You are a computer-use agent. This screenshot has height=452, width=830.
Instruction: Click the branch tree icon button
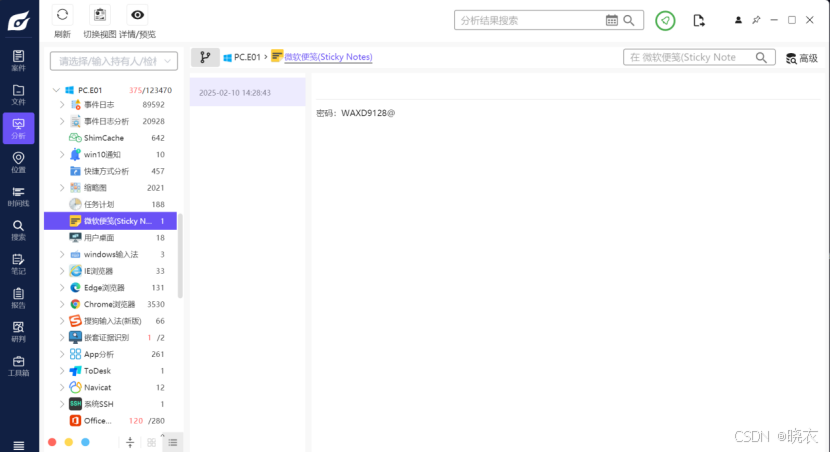pyautogui.click(x=205, y=57)
